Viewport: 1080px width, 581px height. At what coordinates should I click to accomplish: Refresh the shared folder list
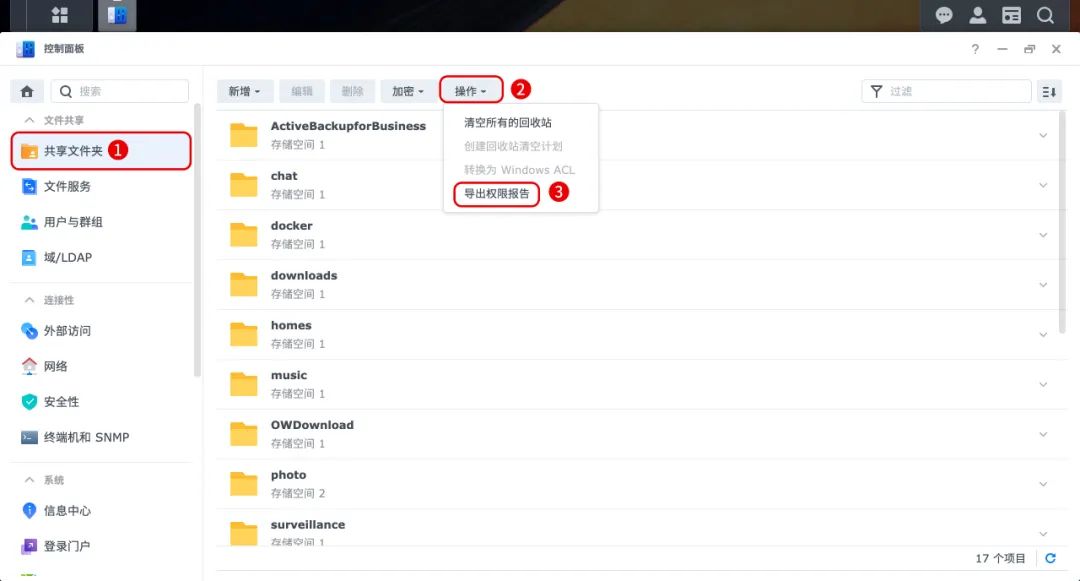[x=1050, y=558]
